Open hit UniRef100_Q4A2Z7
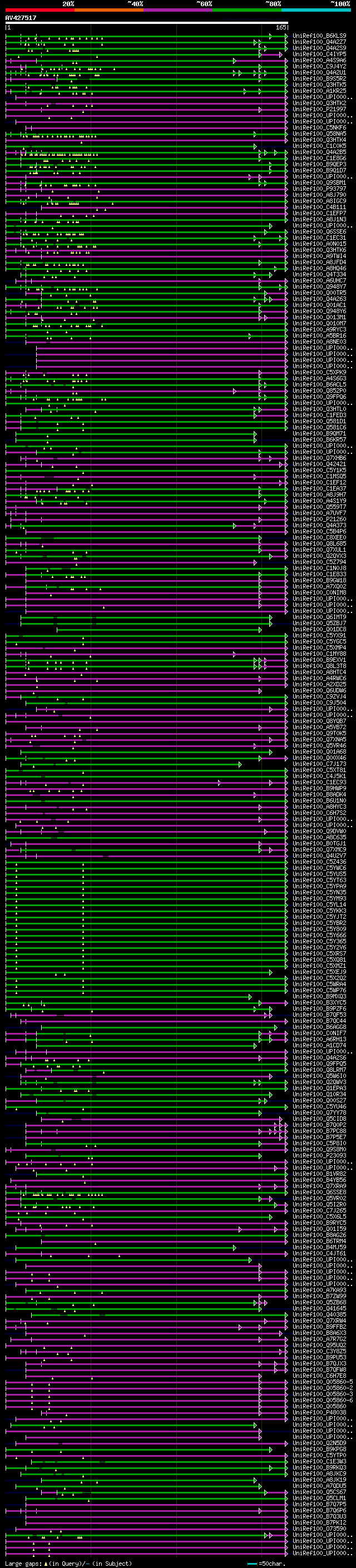356x1568 pixels. [x=319, y=42]
